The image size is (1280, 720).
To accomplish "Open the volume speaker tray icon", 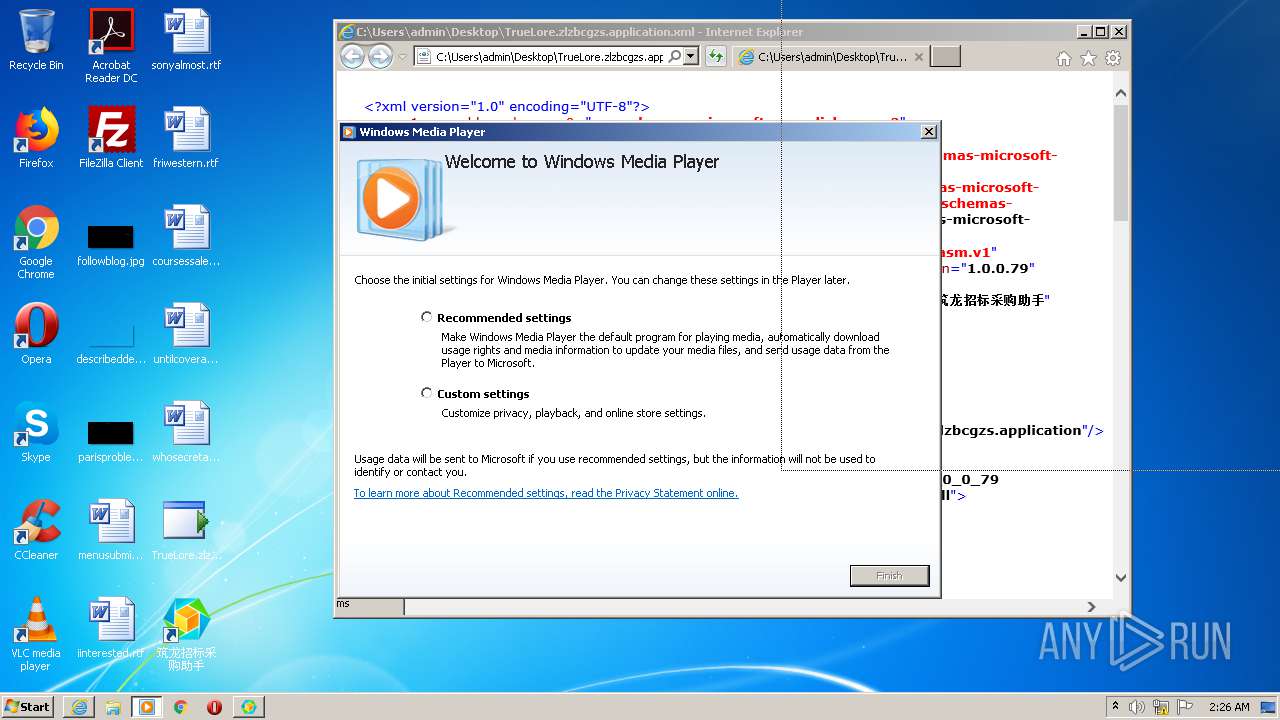I will (1137, 707).
